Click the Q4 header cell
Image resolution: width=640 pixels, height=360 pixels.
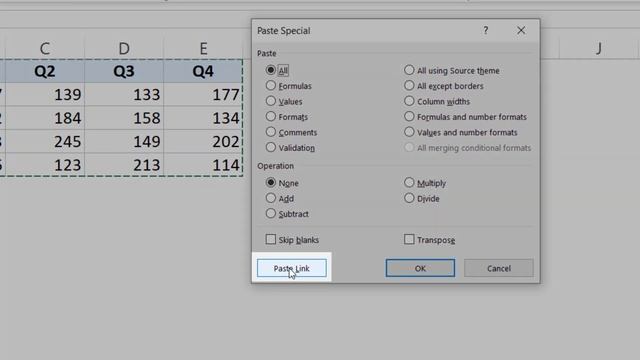coord(203,71)
